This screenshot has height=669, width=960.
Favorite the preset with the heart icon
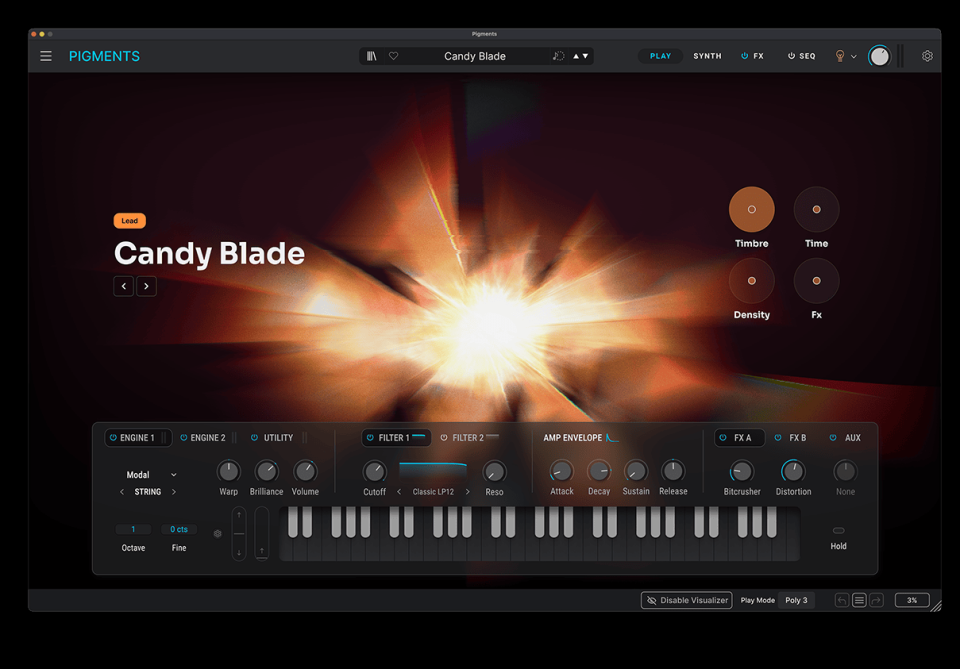click(393, 56)
